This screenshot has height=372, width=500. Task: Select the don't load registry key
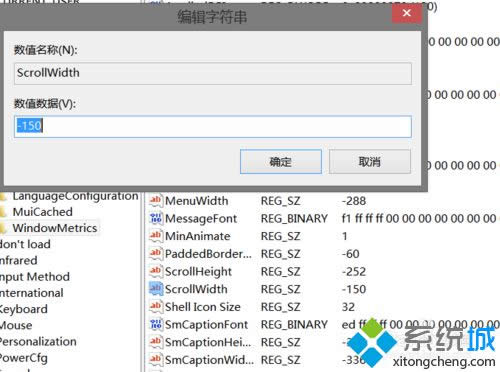pyautogui.click(x=25, y=244)
